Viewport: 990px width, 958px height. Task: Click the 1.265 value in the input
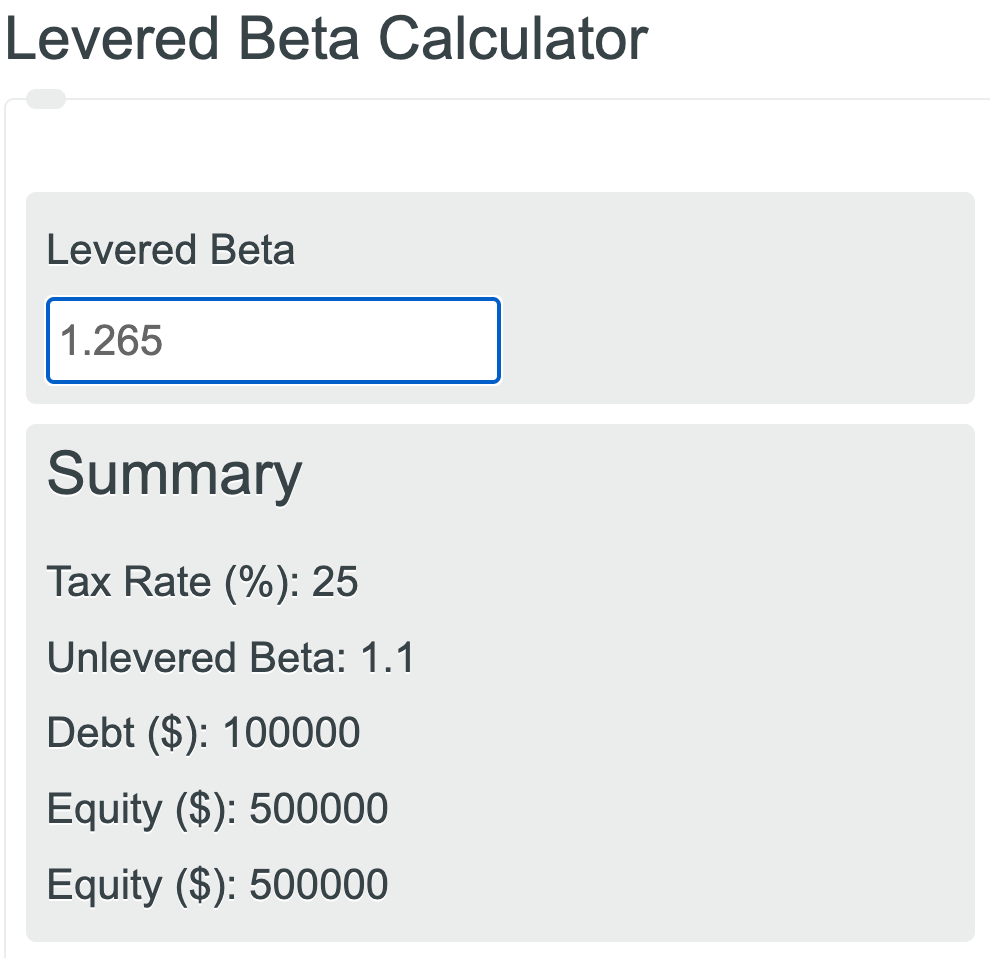tap(111, 341)
